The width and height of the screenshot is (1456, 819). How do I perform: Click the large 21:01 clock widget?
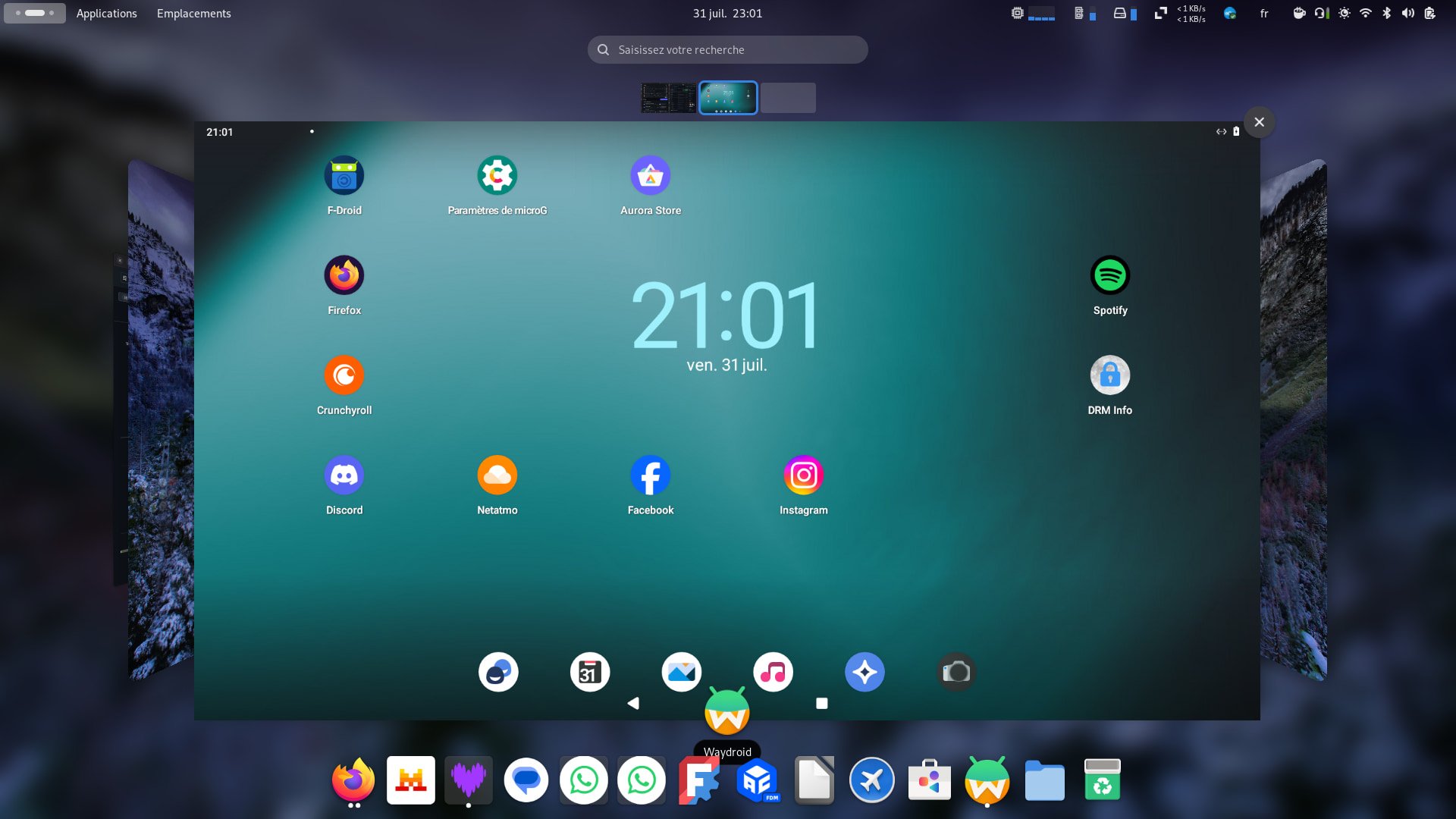[726, 315]
